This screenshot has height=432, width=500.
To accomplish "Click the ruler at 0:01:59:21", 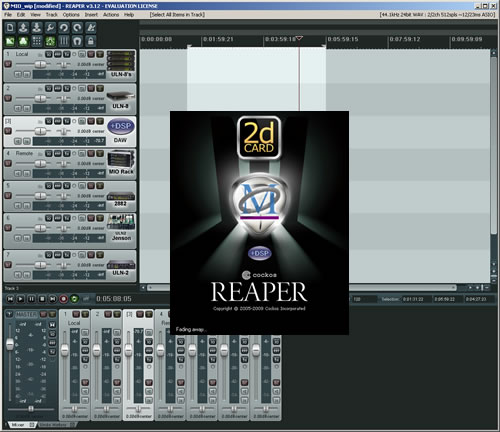I will point(219,39).
